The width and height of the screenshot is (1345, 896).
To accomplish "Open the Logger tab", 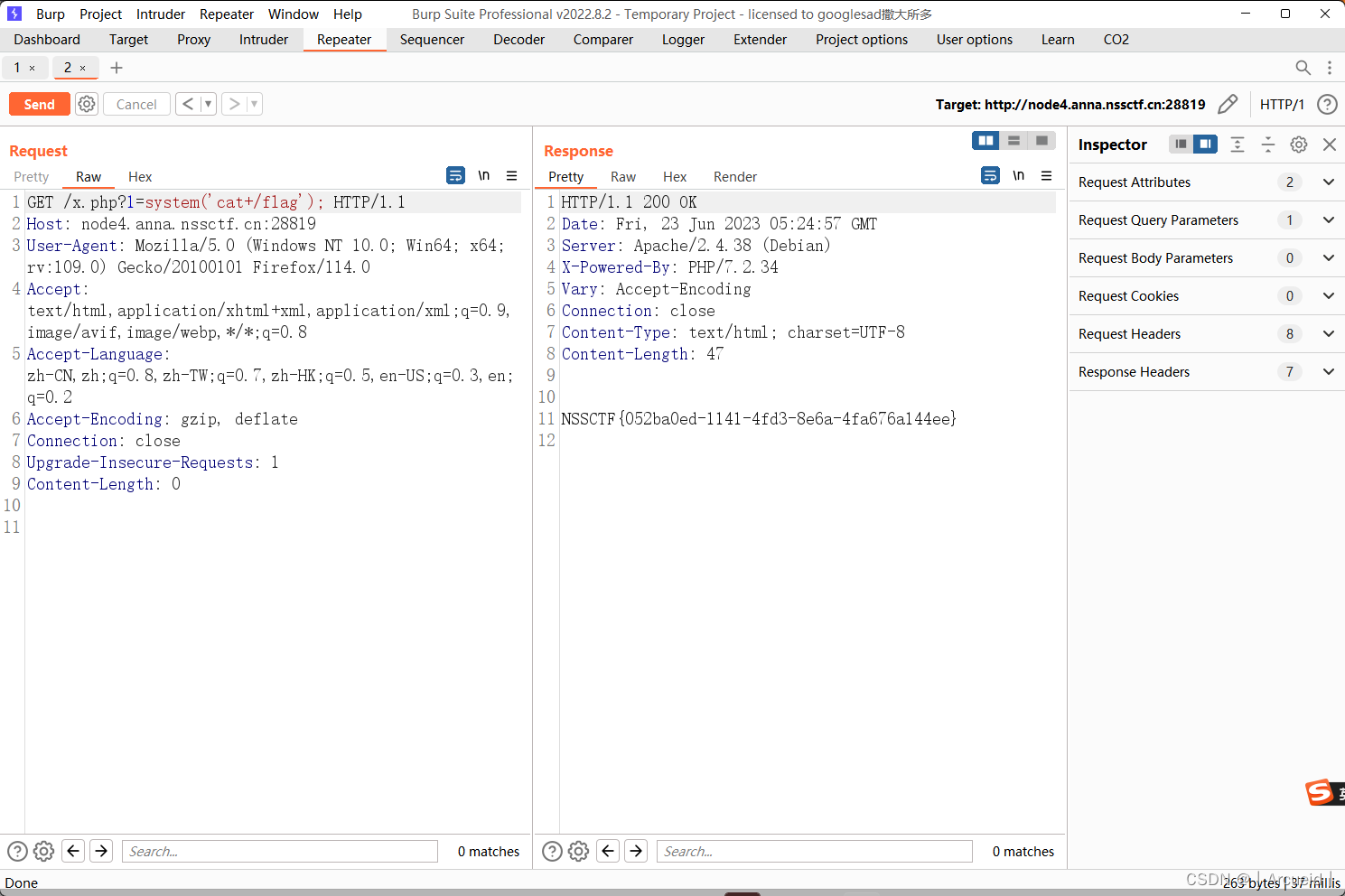I will coord(683,40).
